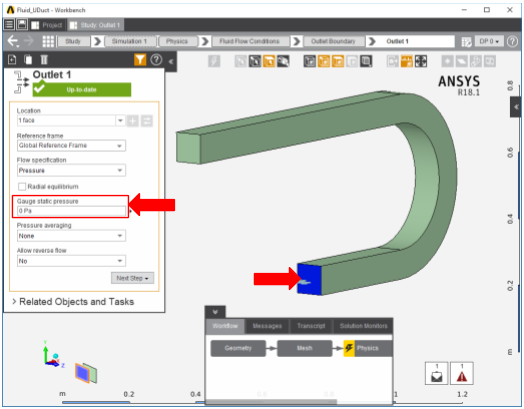Click the greyed plane icon
524x409 pixels.
(462, 61)
